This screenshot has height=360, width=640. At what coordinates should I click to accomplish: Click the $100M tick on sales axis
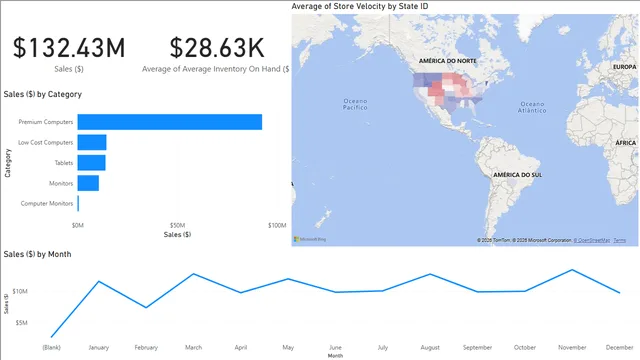coord(277,225)
